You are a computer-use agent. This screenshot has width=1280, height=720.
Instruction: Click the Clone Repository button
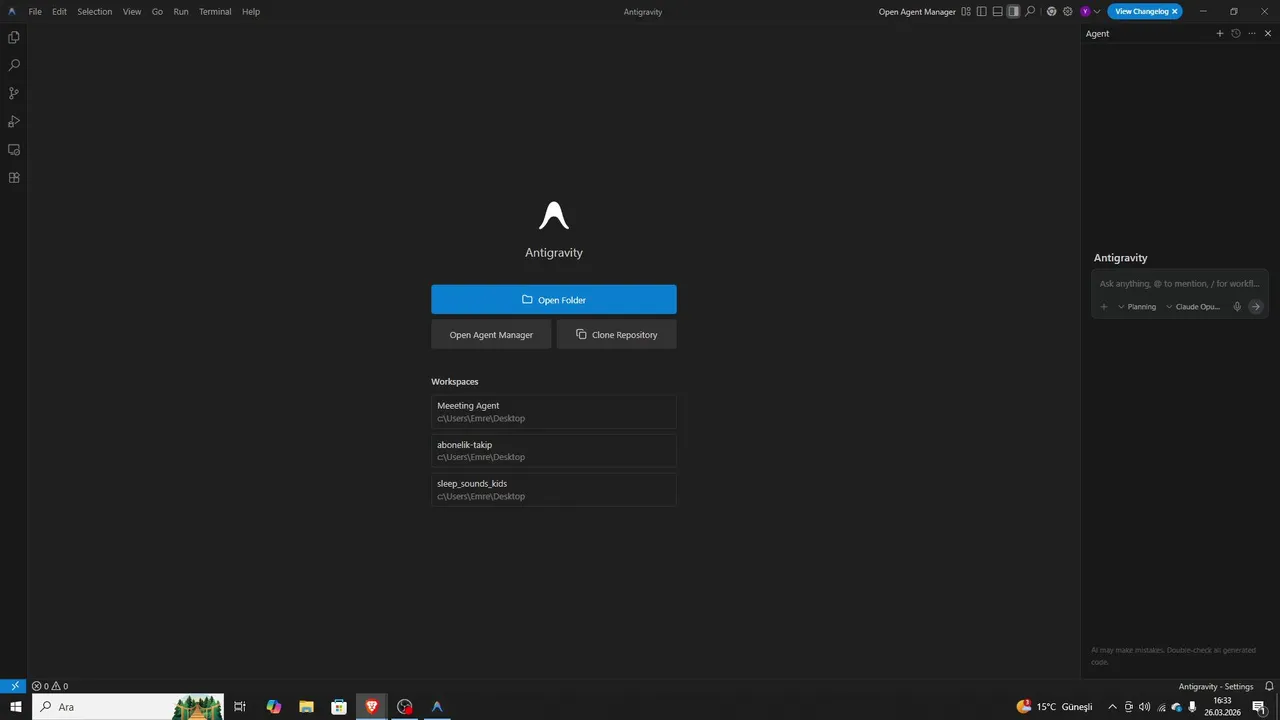point(617,335)
